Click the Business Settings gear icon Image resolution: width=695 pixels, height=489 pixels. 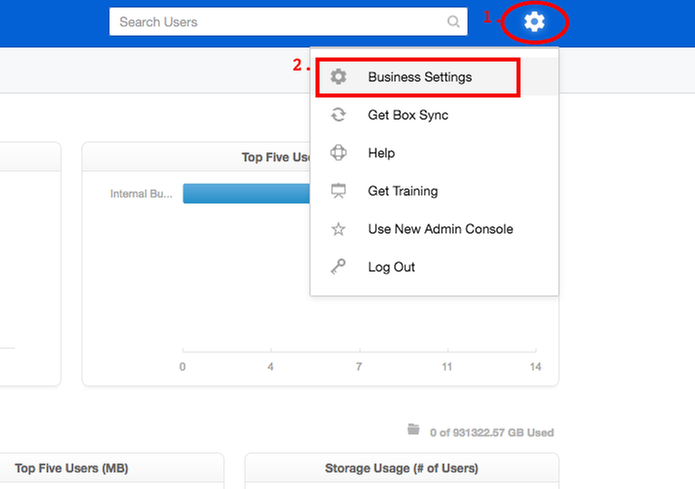(338, 77)
